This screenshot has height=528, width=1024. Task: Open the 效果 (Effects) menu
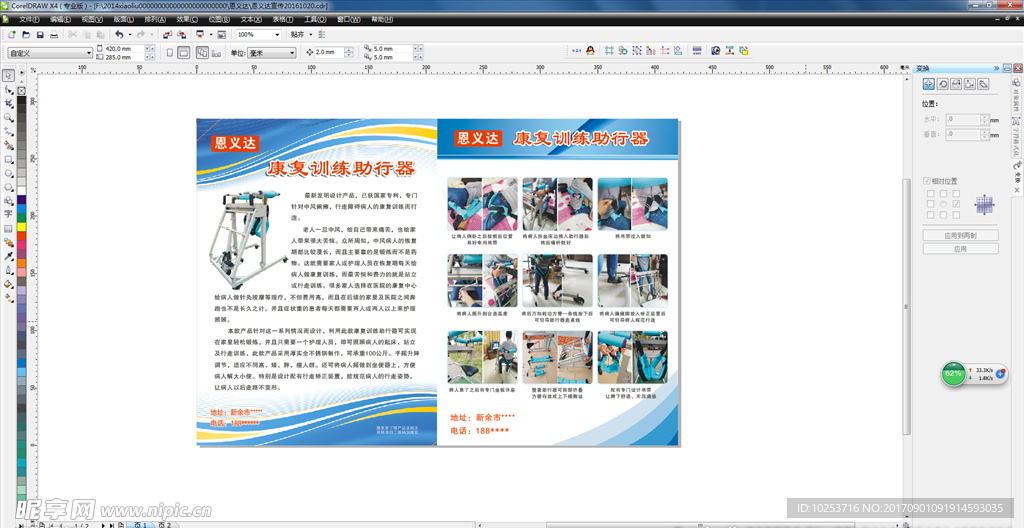pos(187,20)
